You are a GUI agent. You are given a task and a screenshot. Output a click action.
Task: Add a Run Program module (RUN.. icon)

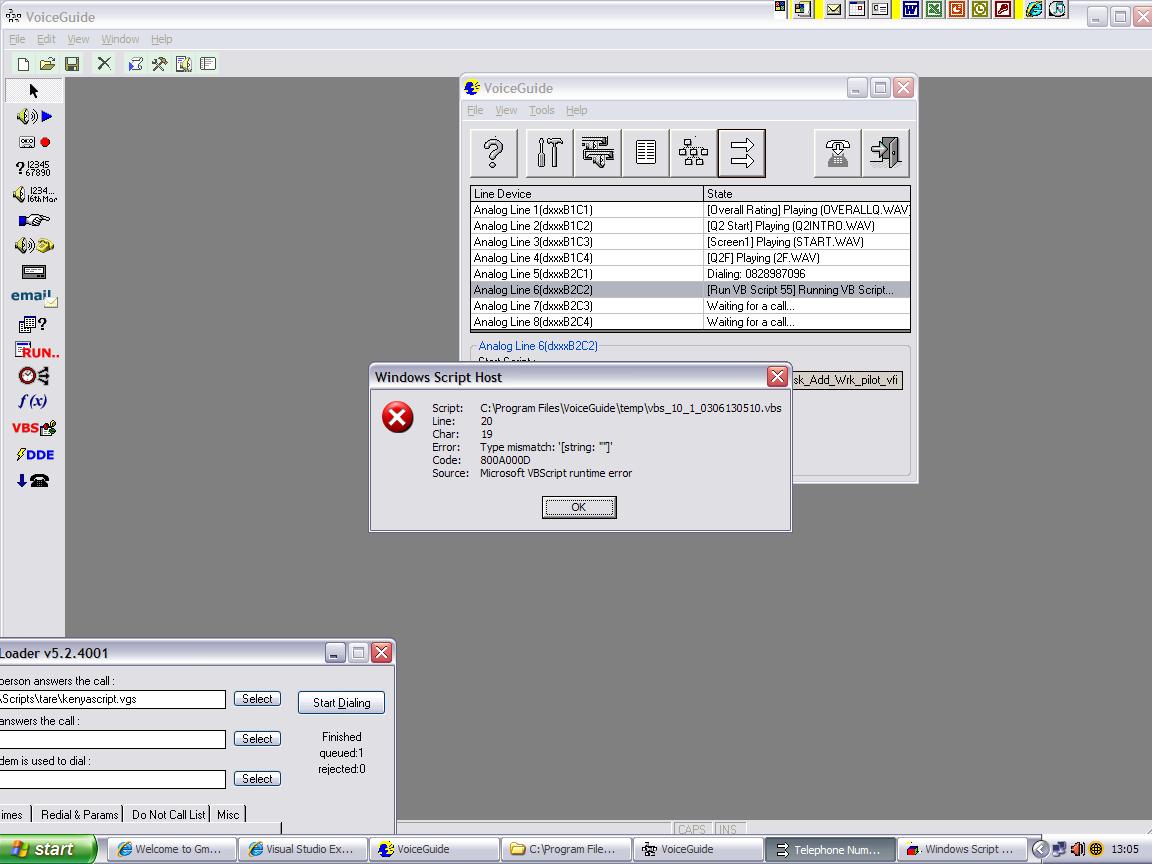(x=37, y=350)
